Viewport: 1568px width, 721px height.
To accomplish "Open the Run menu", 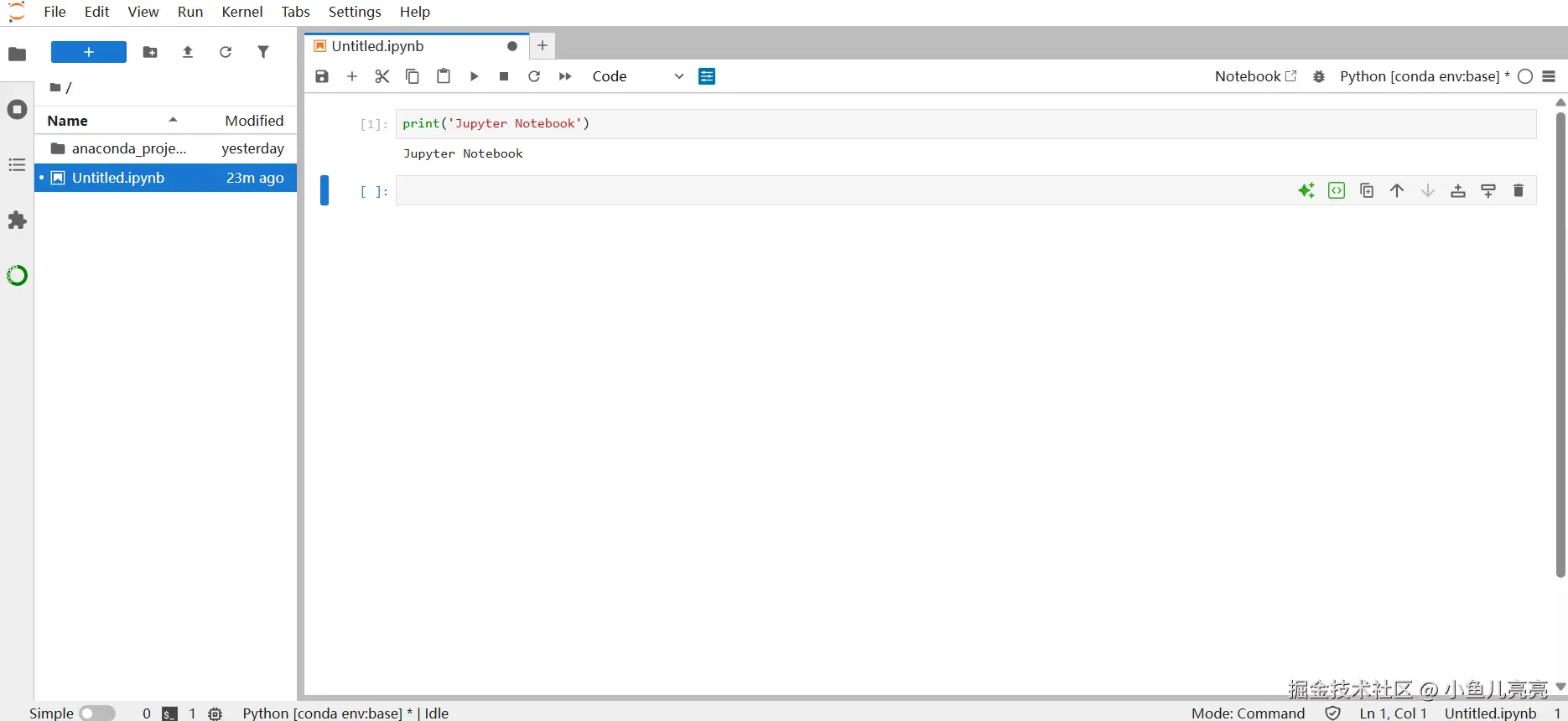I will coord(190,12).
